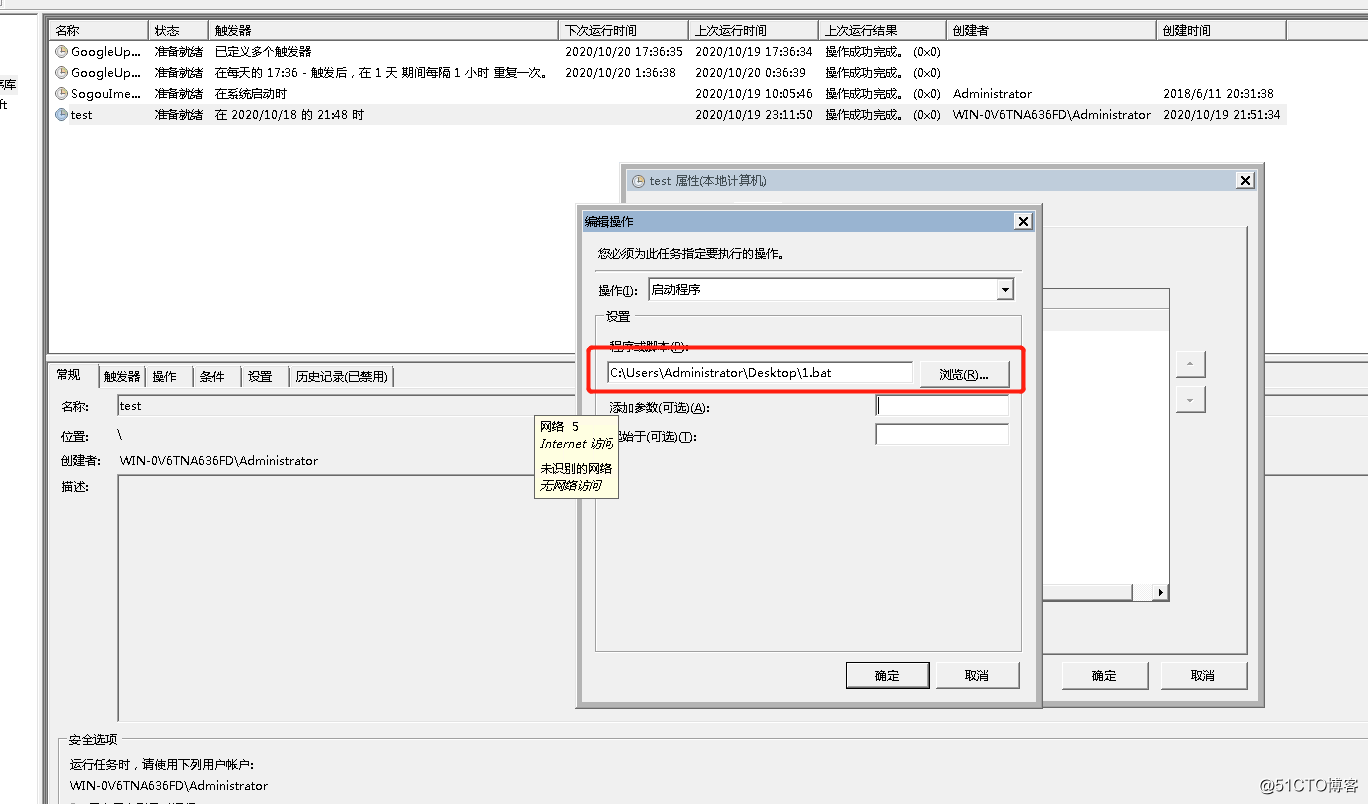Screen dimensions: 1368x804
Task: Click 取消 in the 编辑操作 dialog
Action: [977, 675]
